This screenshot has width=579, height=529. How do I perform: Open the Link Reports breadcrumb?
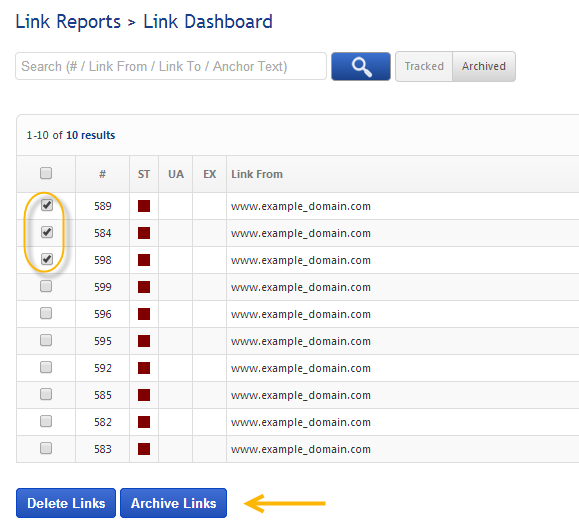(x=68, y=21)
